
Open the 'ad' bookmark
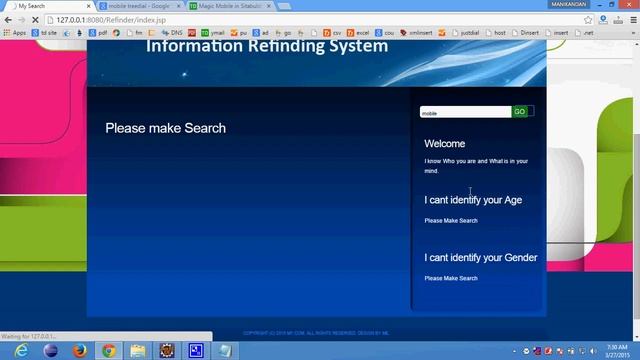point(260,33)
